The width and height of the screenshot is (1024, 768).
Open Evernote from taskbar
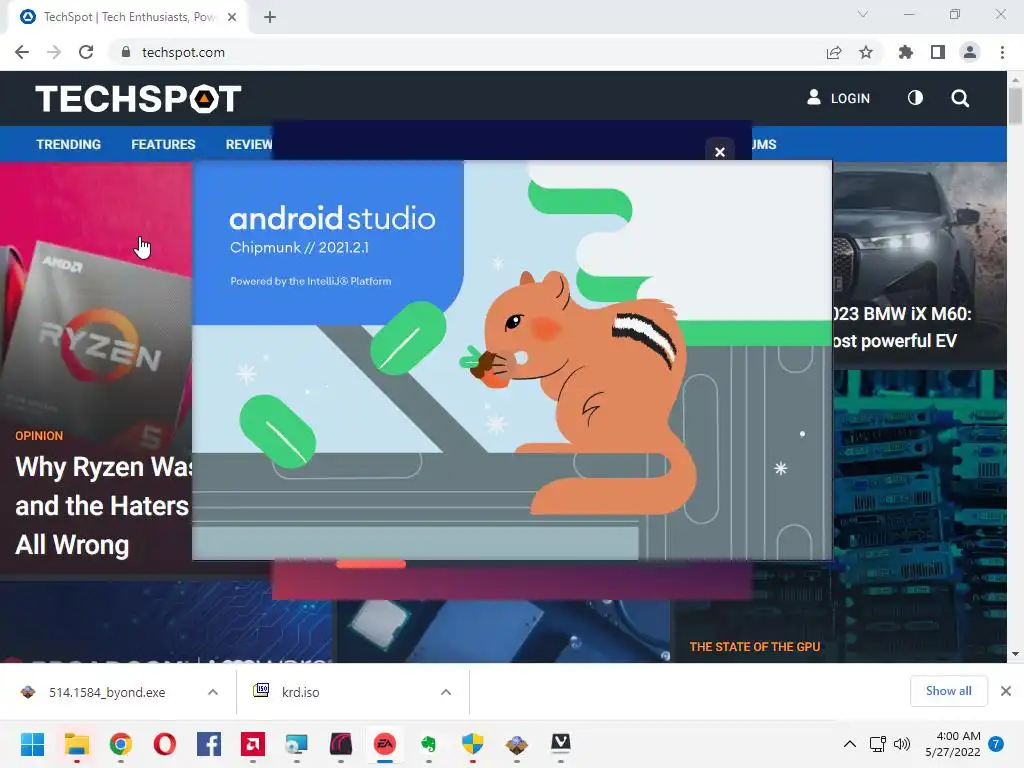(428, 744)
